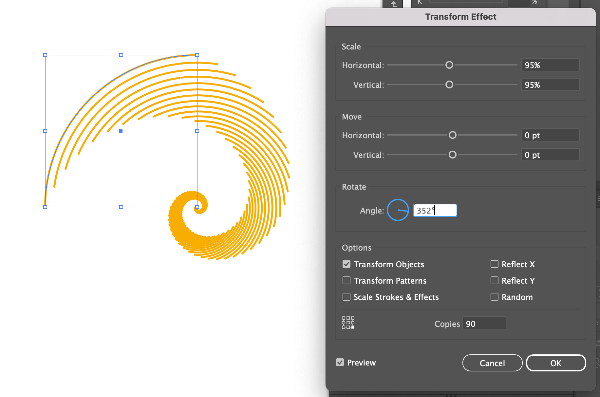Click the top-middle bounding box handle

(121, 55)
